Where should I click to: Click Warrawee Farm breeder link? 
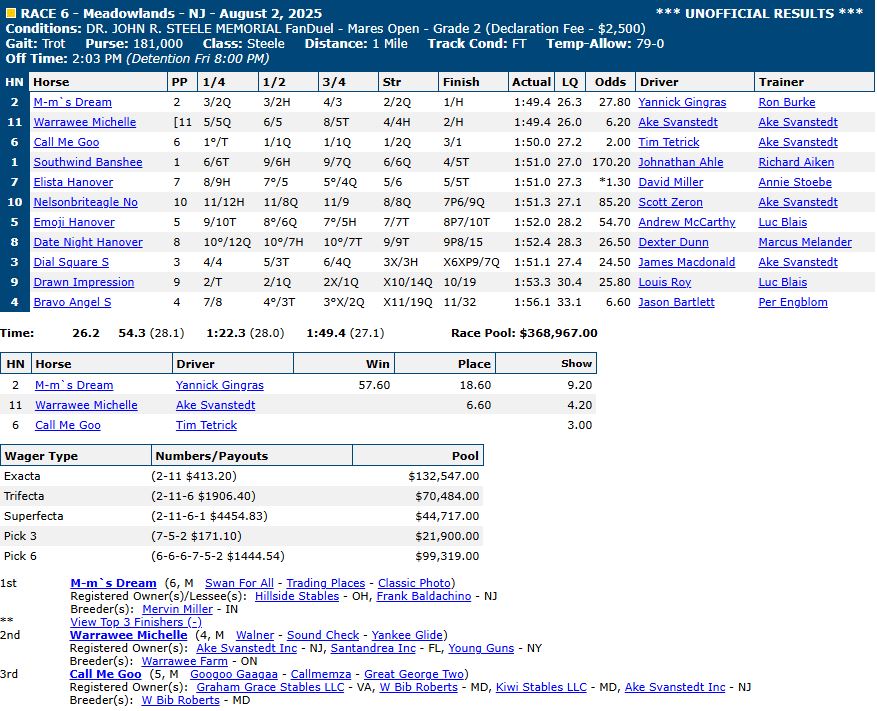[x=184, y=661]
